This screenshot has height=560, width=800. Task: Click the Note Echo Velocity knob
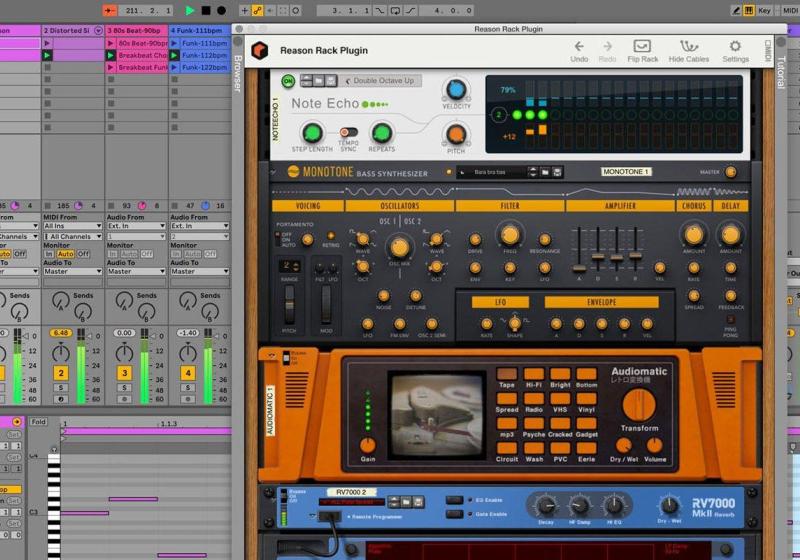click(456, 90)
